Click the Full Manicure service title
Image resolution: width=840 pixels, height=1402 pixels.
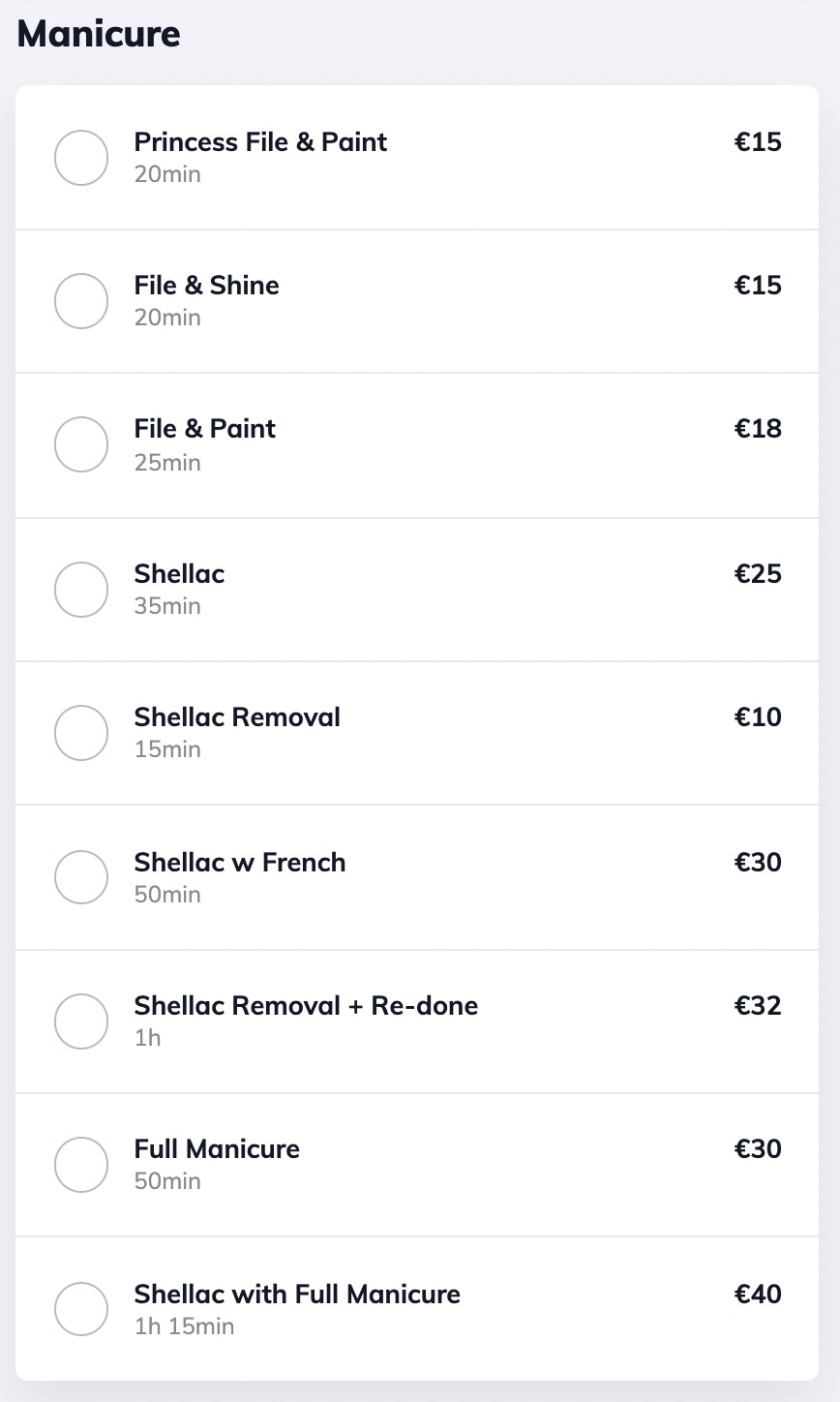click(217, 1149)
